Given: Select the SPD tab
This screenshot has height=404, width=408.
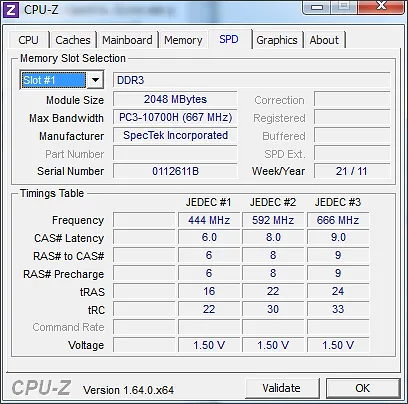Looking at the screenshot, I should [x=229, y=39].
